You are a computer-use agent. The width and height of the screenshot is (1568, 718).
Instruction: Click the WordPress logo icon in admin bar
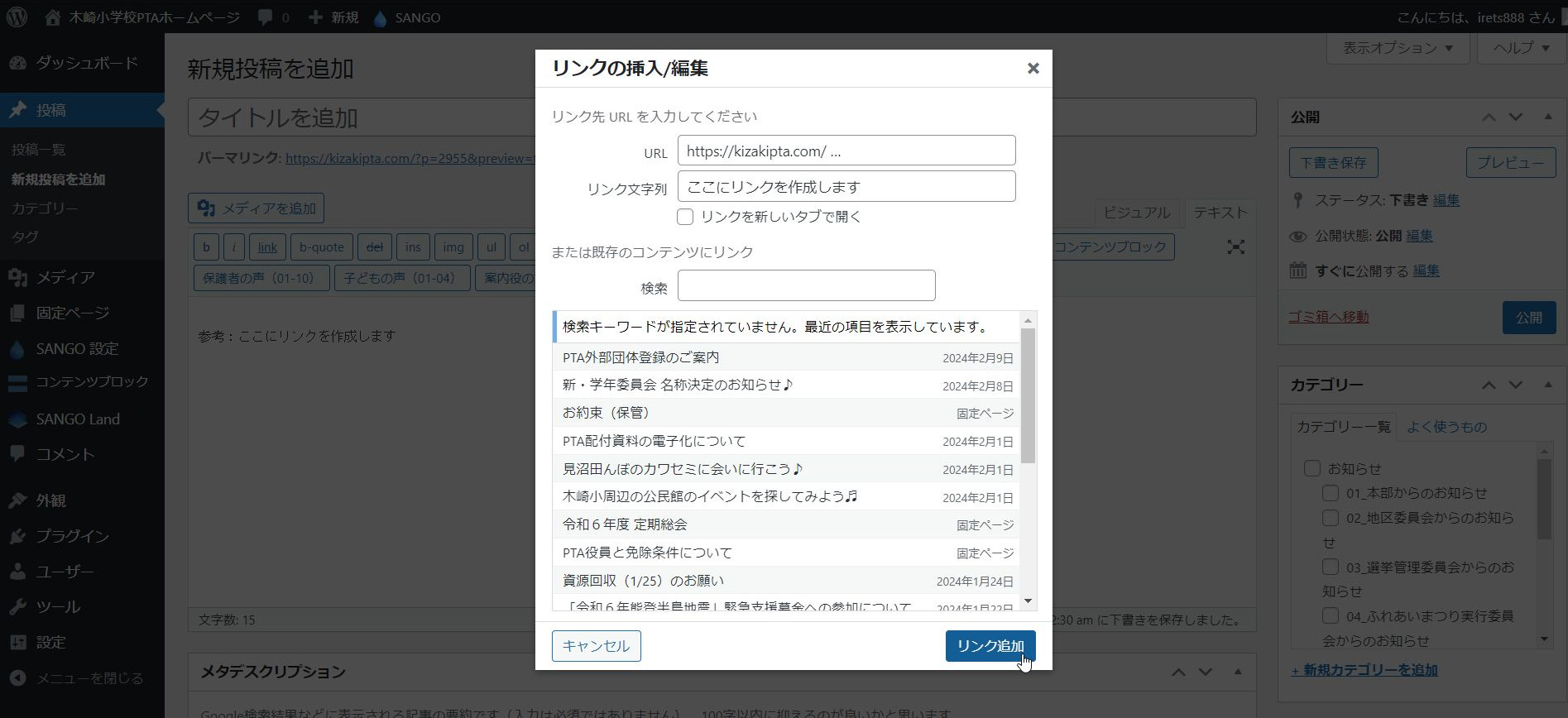click(17, 17)
